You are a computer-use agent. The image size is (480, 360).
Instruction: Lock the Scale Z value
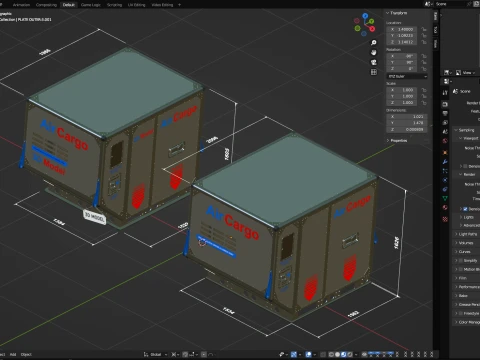[424, 103]
